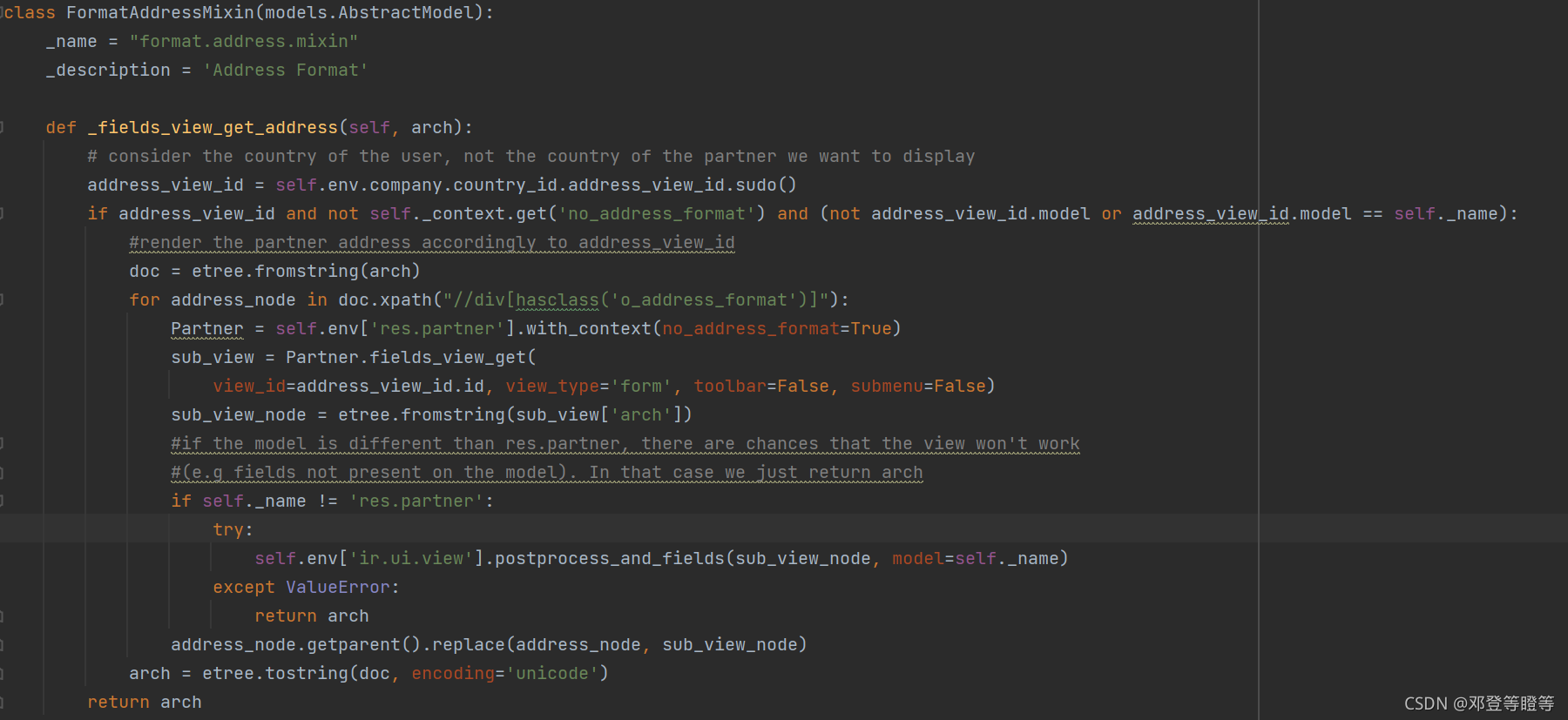Click the view_type='form' argument
The width and height of the screenshot is (1568, 720).
tap(589, 386)
